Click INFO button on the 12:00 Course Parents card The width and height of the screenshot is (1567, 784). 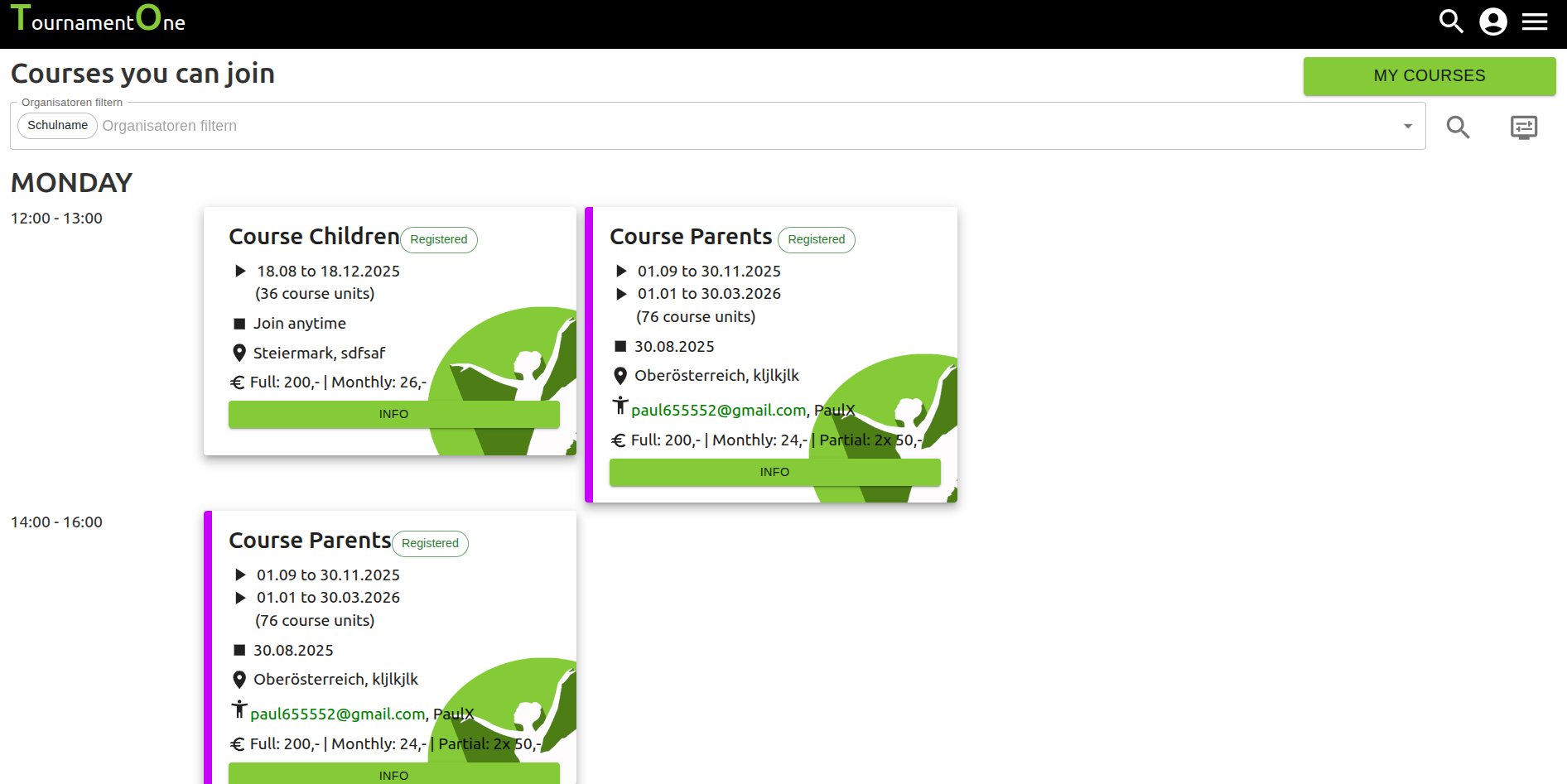tap(774, 472)
